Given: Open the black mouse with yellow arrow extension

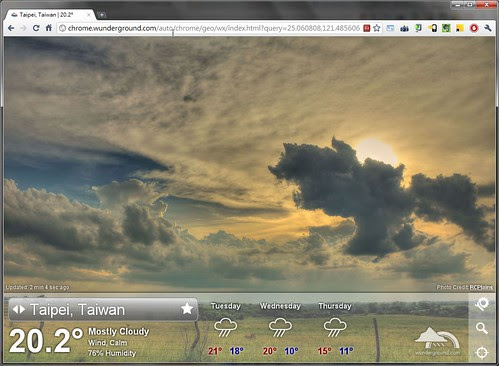Looking at the screenshot, I should 432,28.
